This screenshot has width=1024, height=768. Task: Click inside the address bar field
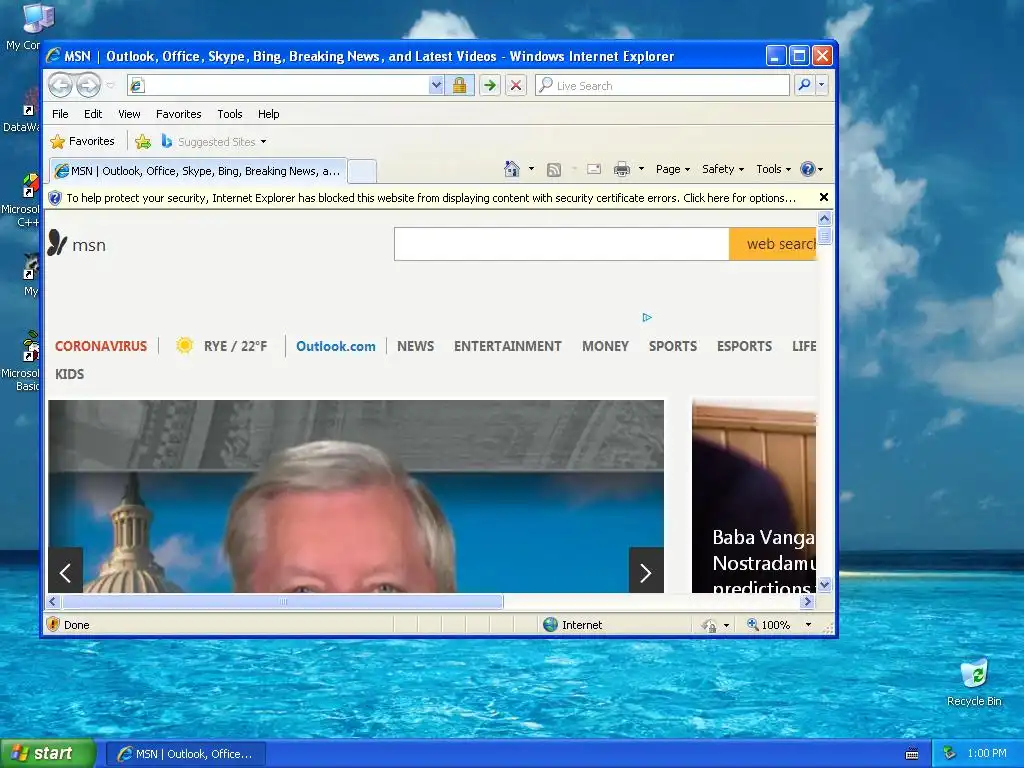279,85
